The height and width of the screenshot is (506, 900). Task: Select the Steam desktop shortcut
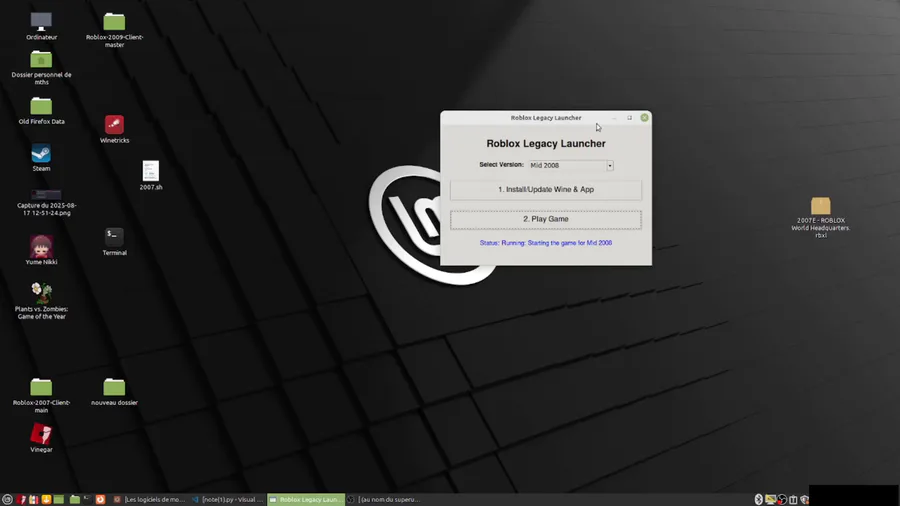(41, 158)
